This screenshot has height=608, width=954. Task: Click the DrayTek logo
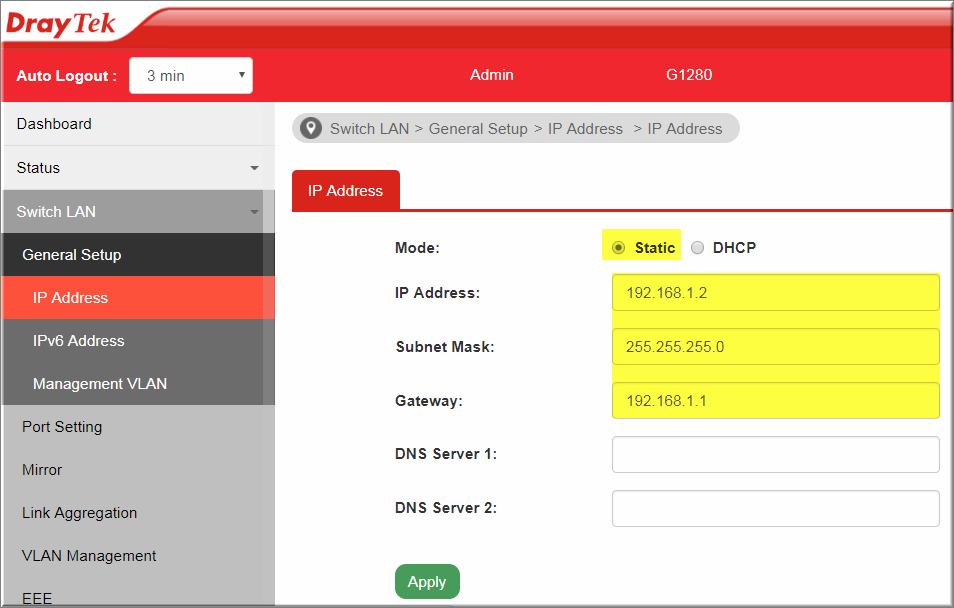(x=60, y=24)
